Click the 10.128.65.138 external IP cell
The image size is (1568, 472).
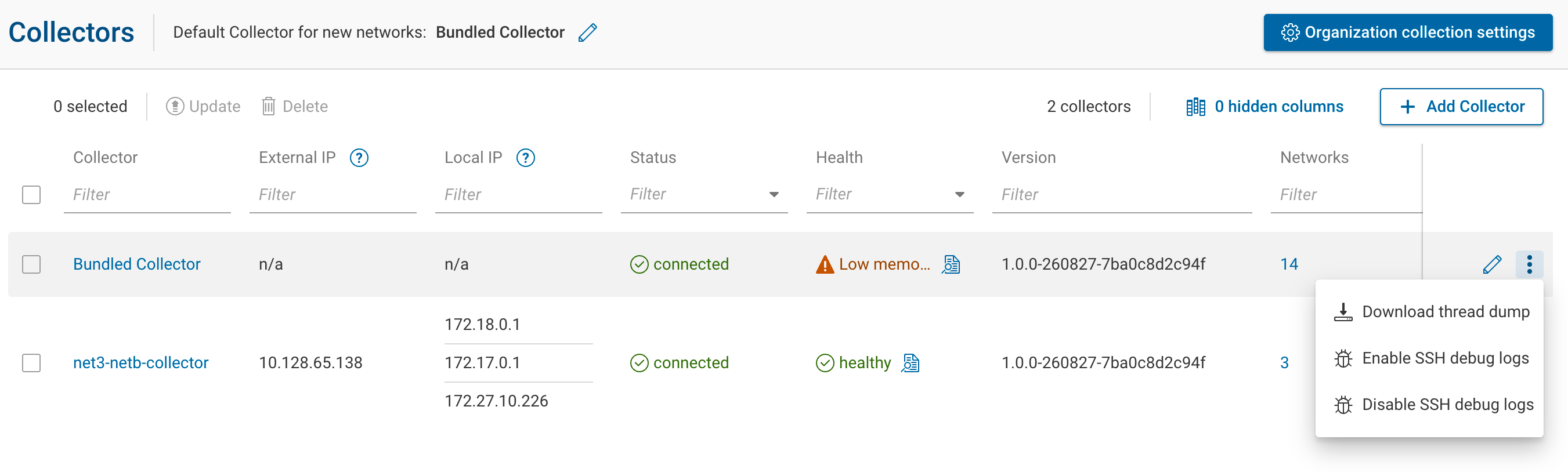pos(310,363)
